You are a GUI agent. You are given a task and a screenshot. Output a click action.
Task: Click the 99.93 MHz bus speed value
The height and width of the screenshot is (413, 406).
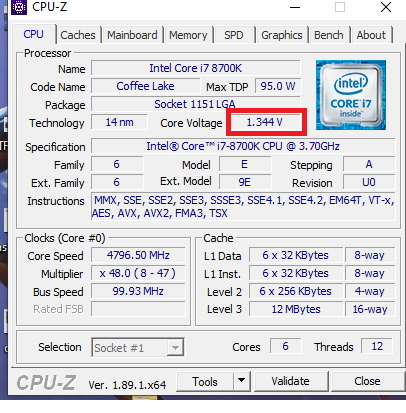click(138, 291)
